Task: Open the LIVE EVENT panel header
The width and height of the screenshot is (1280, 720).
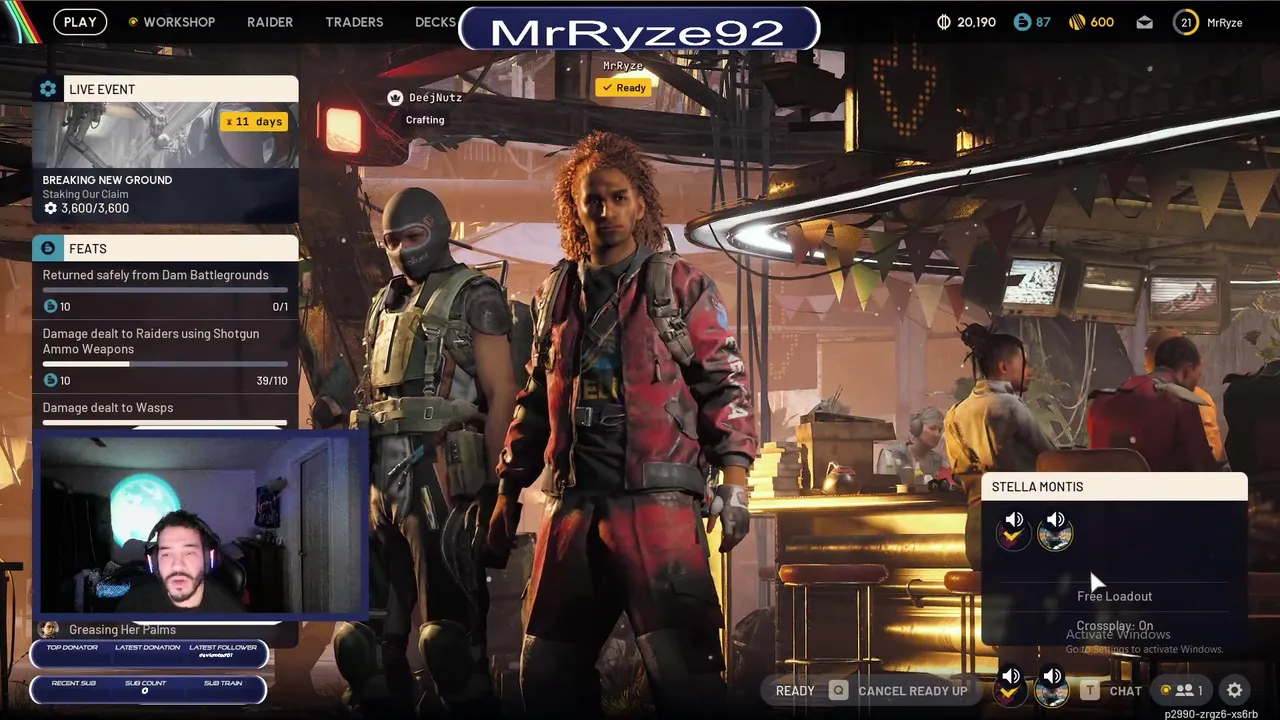Action: click(165, 89)
